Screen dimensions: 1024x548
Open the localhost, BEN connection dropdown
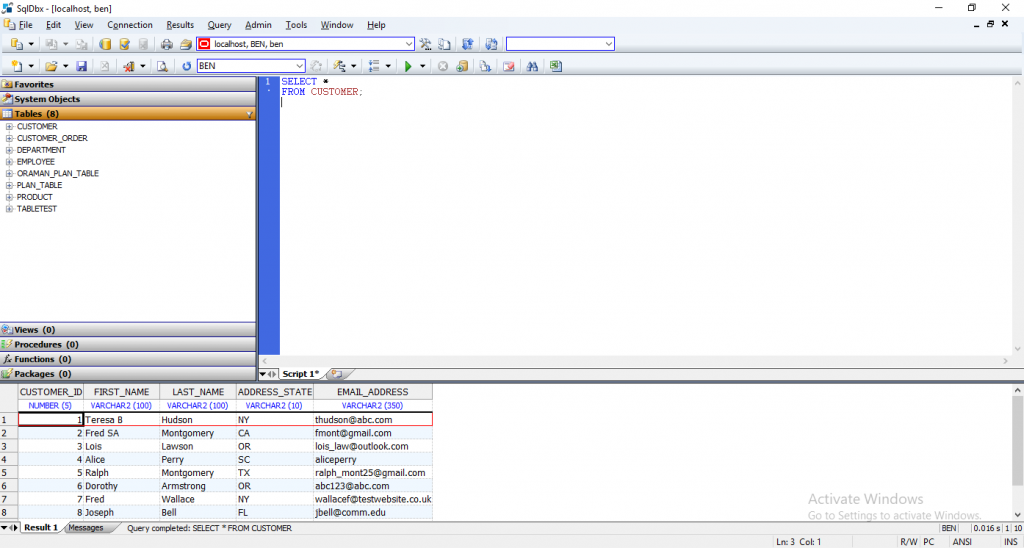click(x=408, y=44)
